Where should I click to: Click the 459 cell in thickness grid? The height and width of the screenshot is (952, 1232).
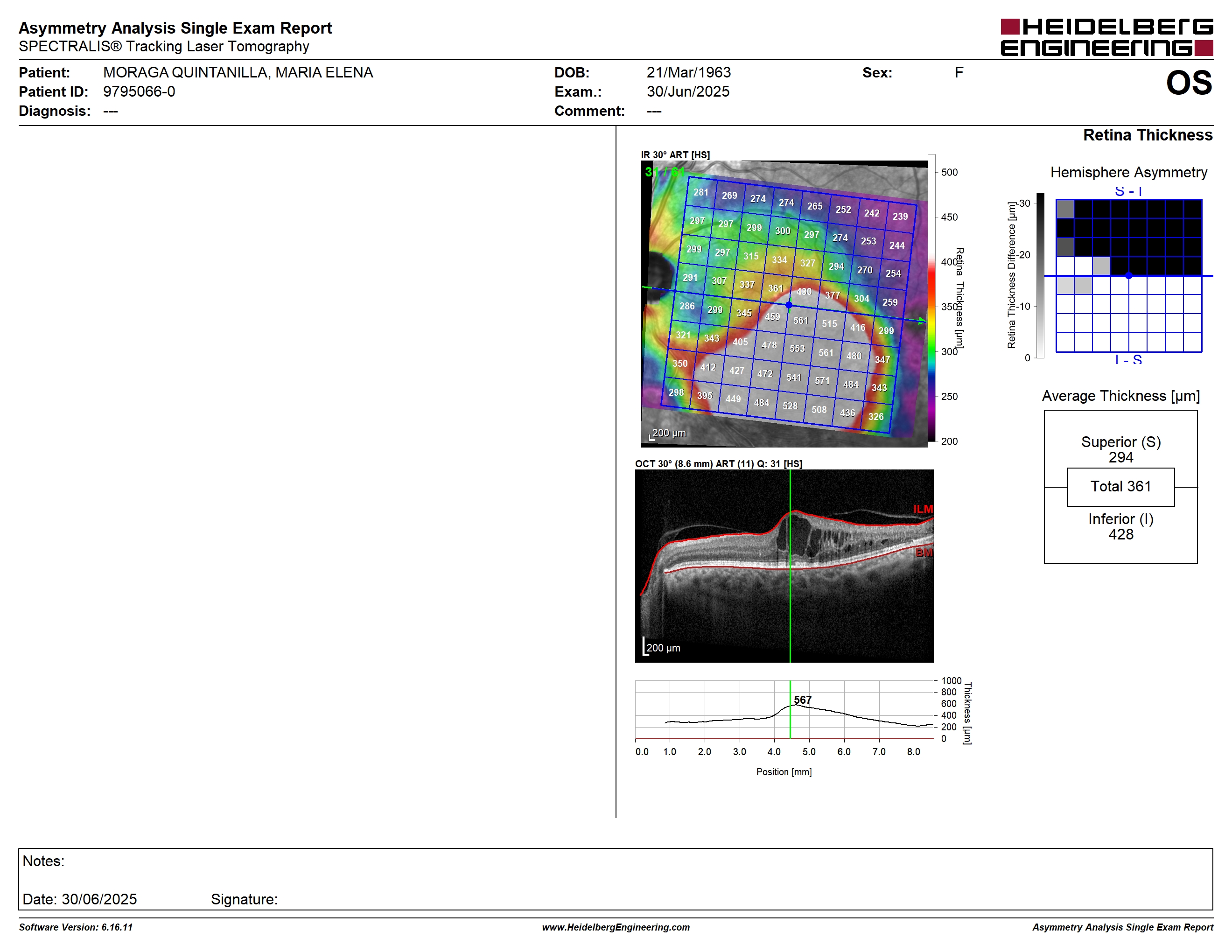point(772,317)
